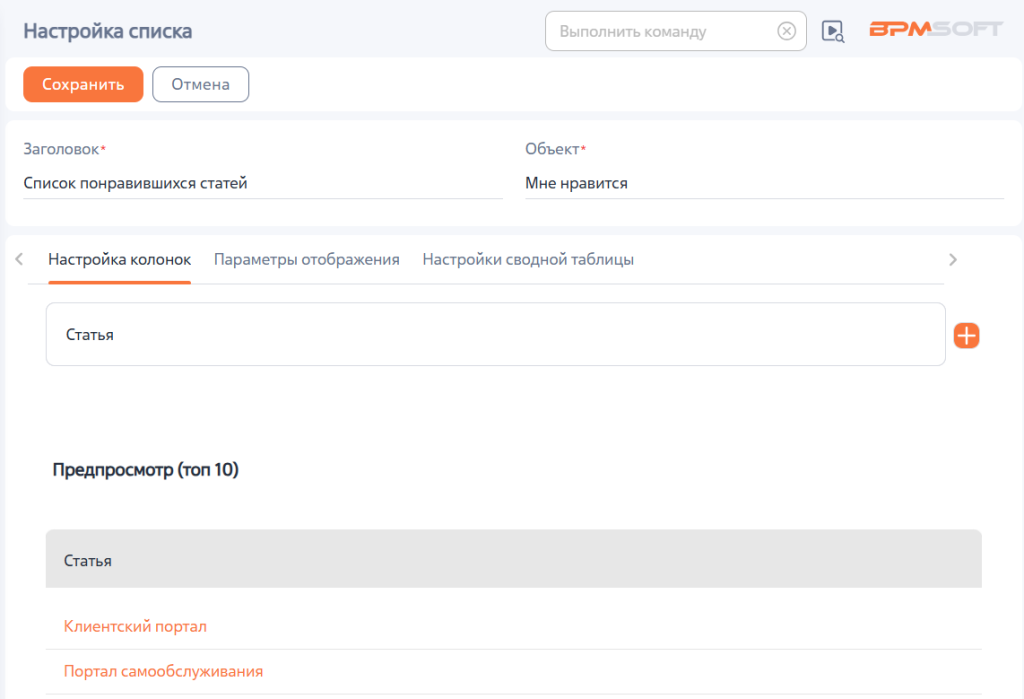Screen dimensions: 1024x699
Task: Click the Предпросмотр (топ 10) heading
Action: [146, 470]
